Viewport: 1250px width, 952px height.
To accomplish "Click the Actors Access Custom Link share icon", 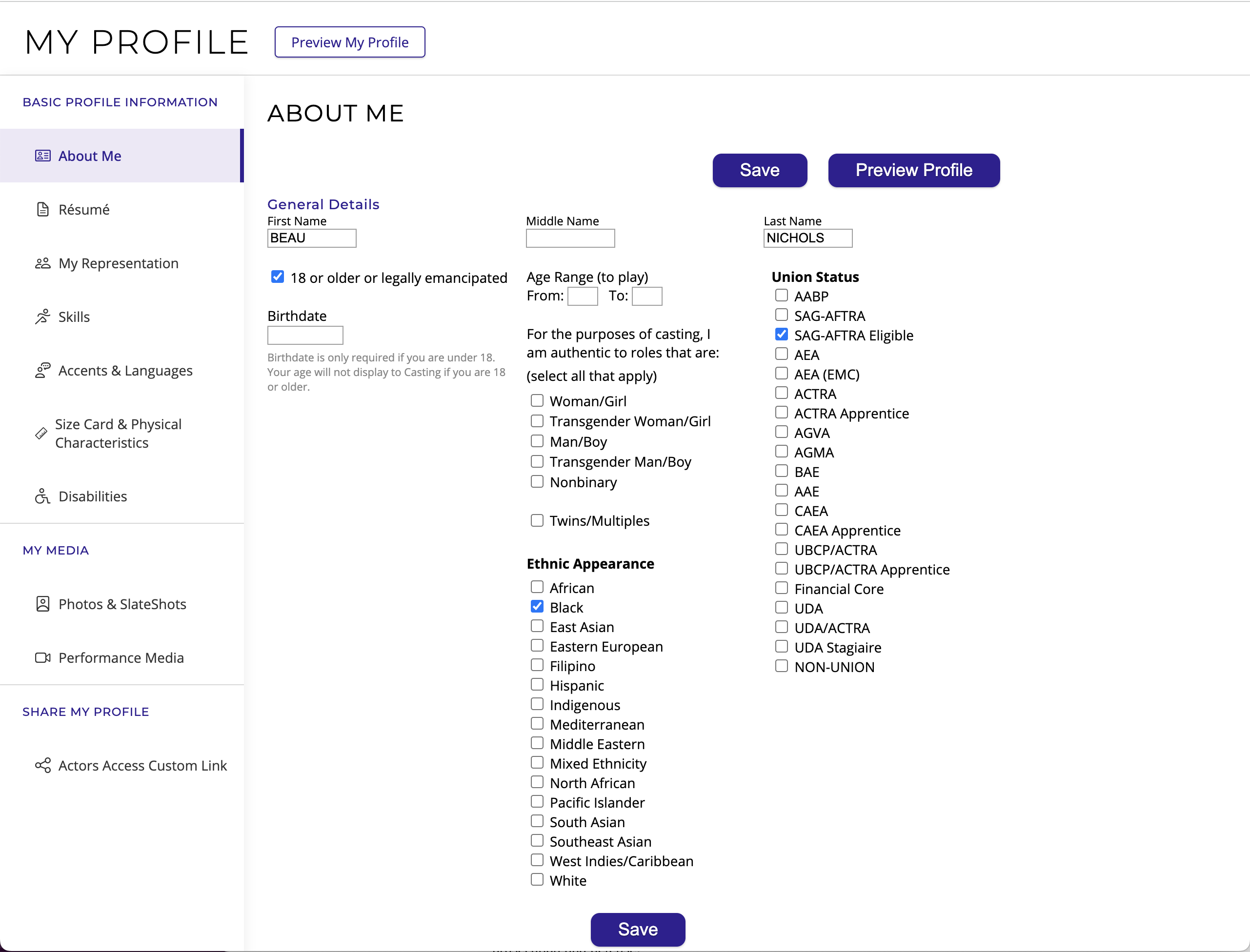I will 42,766.
